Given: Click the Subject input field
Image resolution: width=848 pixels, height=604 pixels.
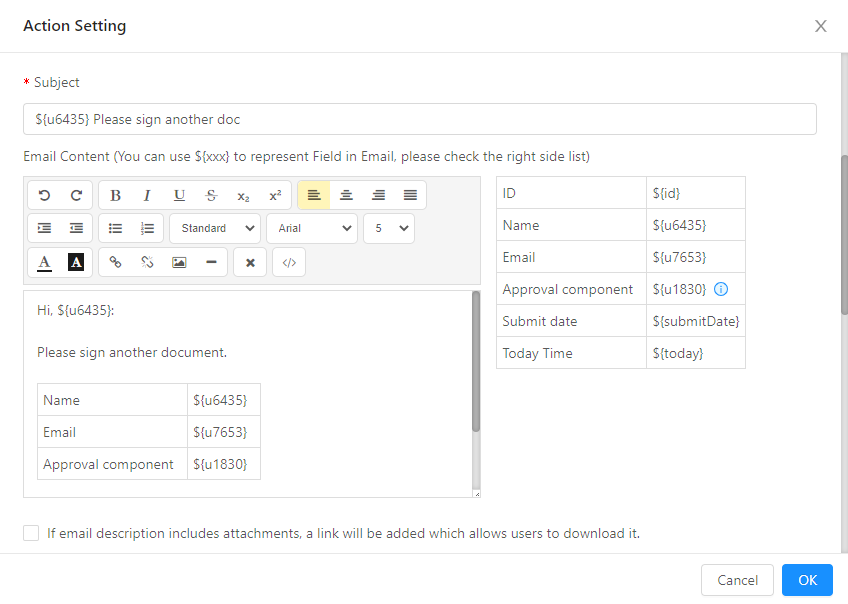Looking at the screenshot, I should pos(420,119).
